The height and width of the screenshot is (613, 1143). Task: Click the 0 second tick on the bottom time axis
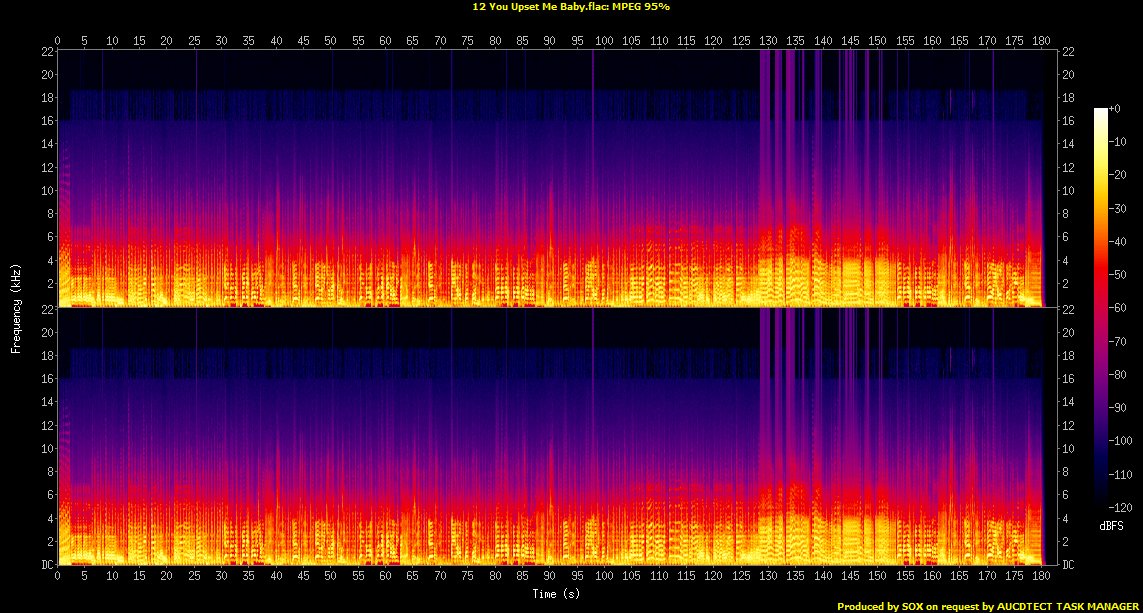(x=58, y=576)
